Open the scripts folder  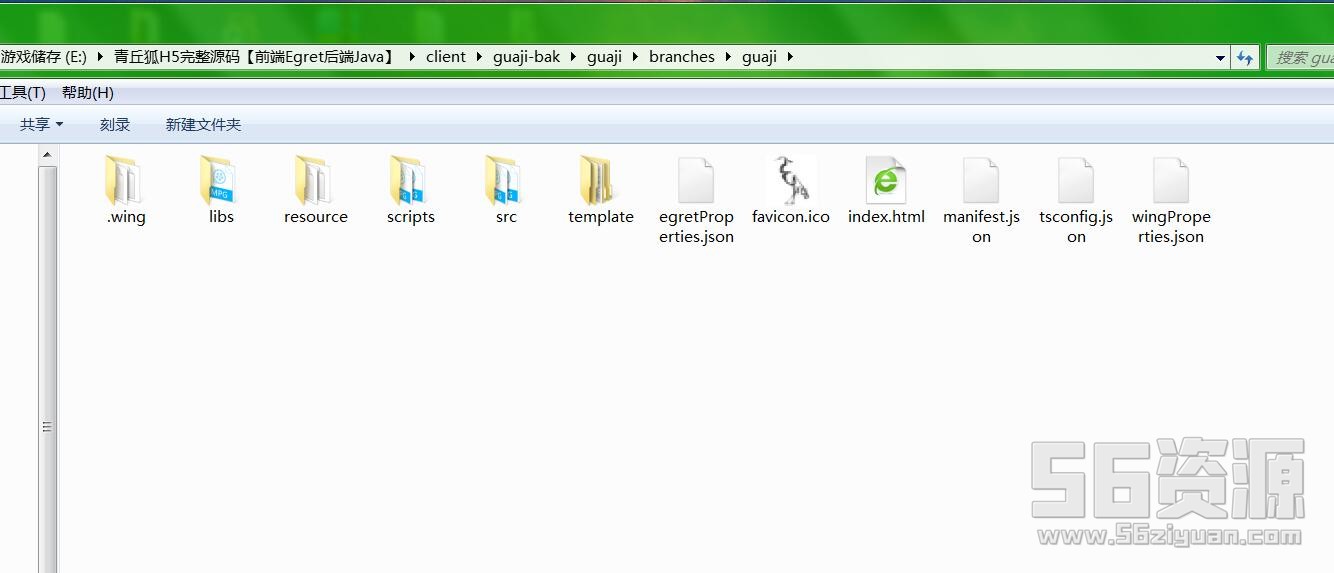coord(410,183)
